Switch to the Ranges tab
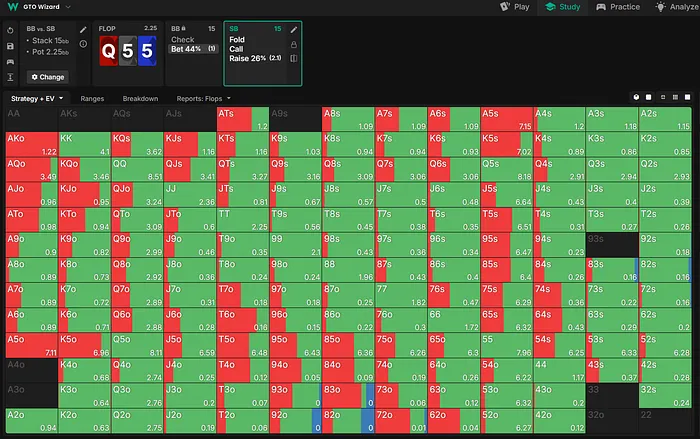The height and width of the screenshot is (439, 700). [92, 99]
